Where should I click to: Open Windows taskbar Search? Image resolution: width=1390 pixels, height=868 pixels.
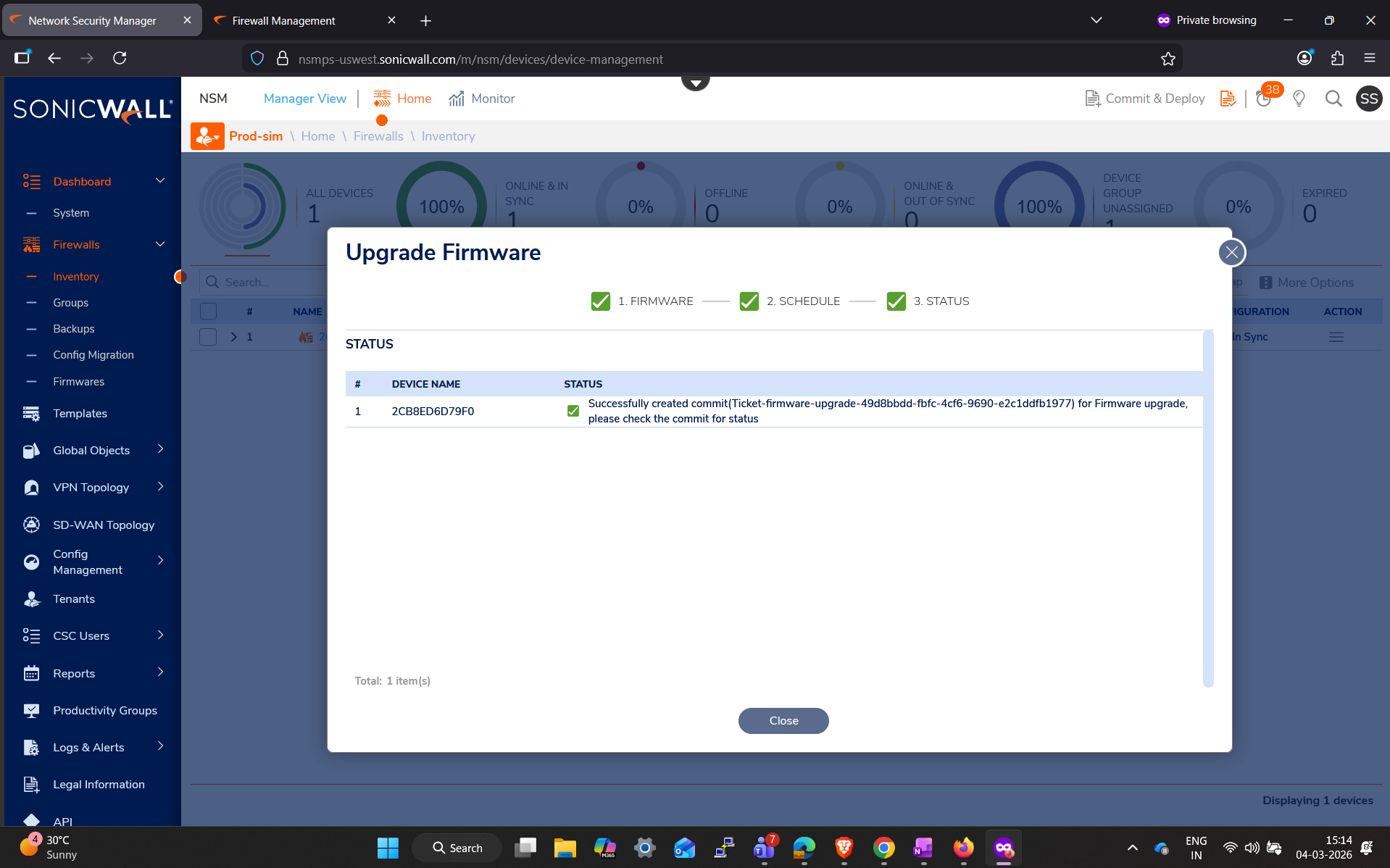point(457,848)
